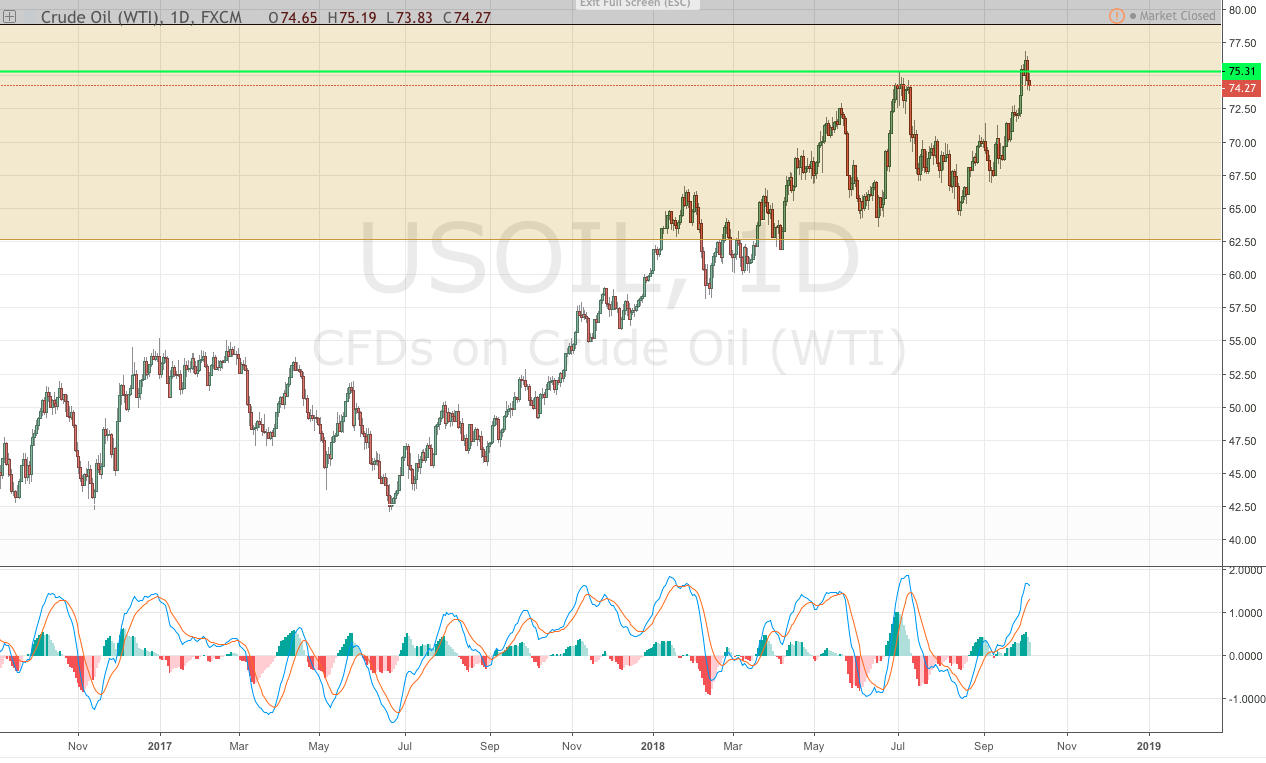Expand the chart legend with the plus icon
Viewport: 1266px width, 763px height.
click(x=10, y=17)
